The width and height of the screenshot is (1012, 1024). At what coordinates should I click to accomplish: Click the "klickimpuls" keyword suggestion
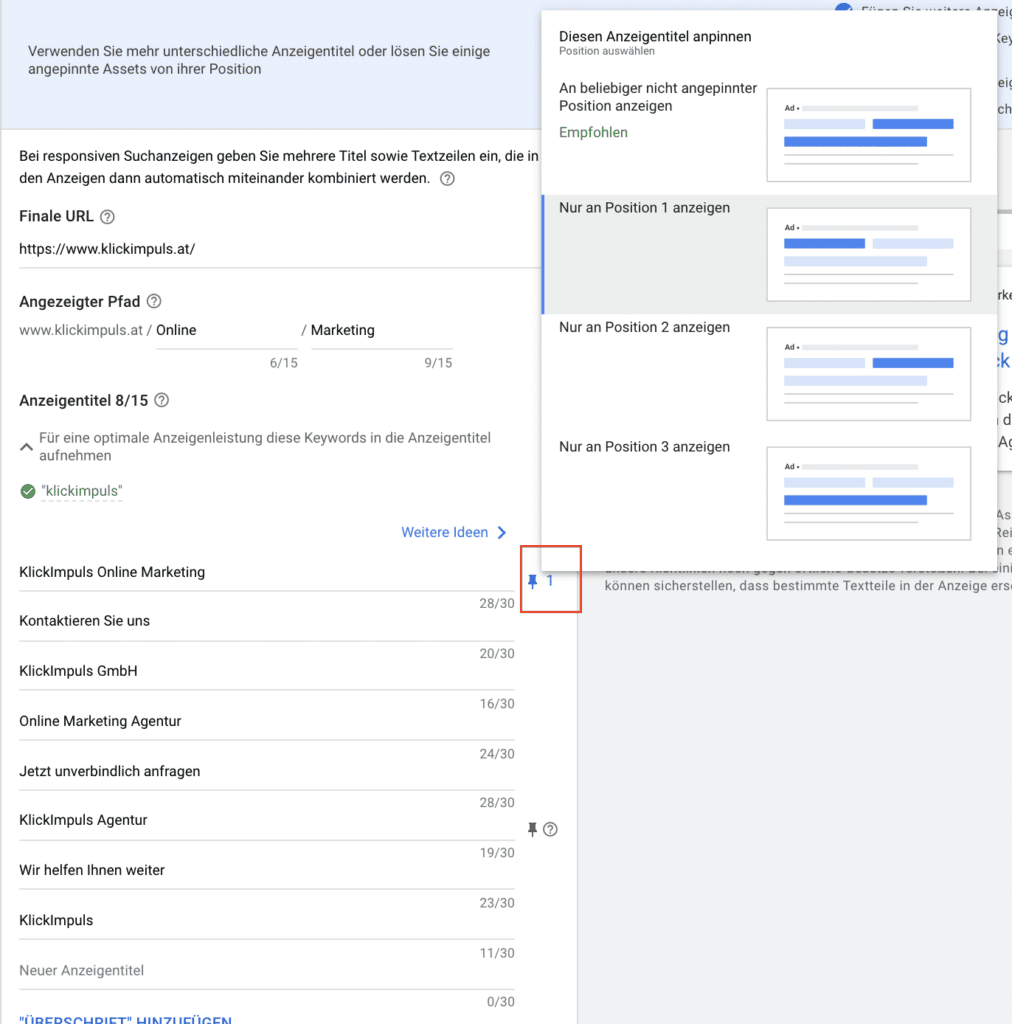[x=82, y=491]
